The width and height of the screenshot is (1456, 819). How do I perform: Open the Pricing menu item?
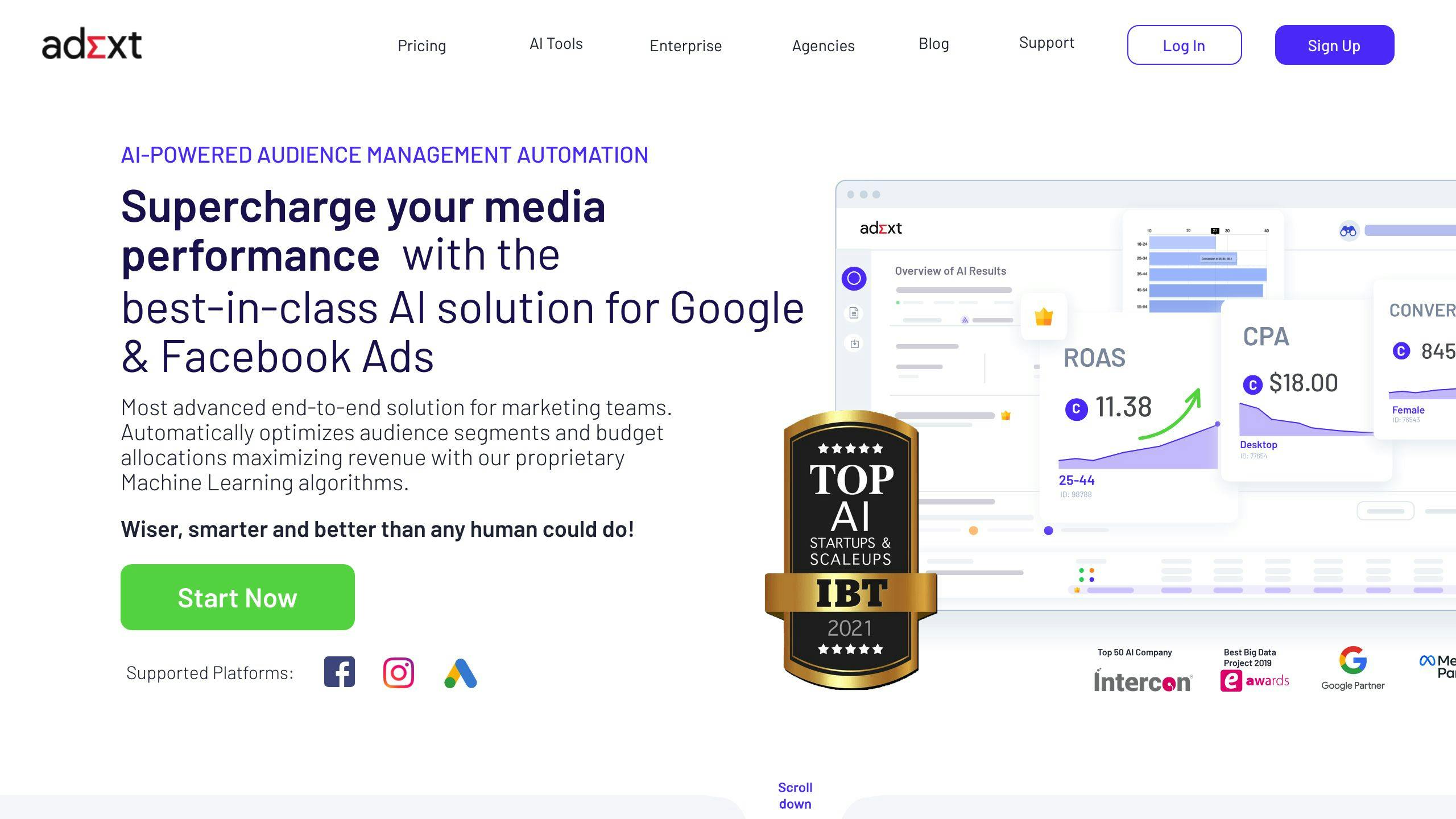point(421,44)
